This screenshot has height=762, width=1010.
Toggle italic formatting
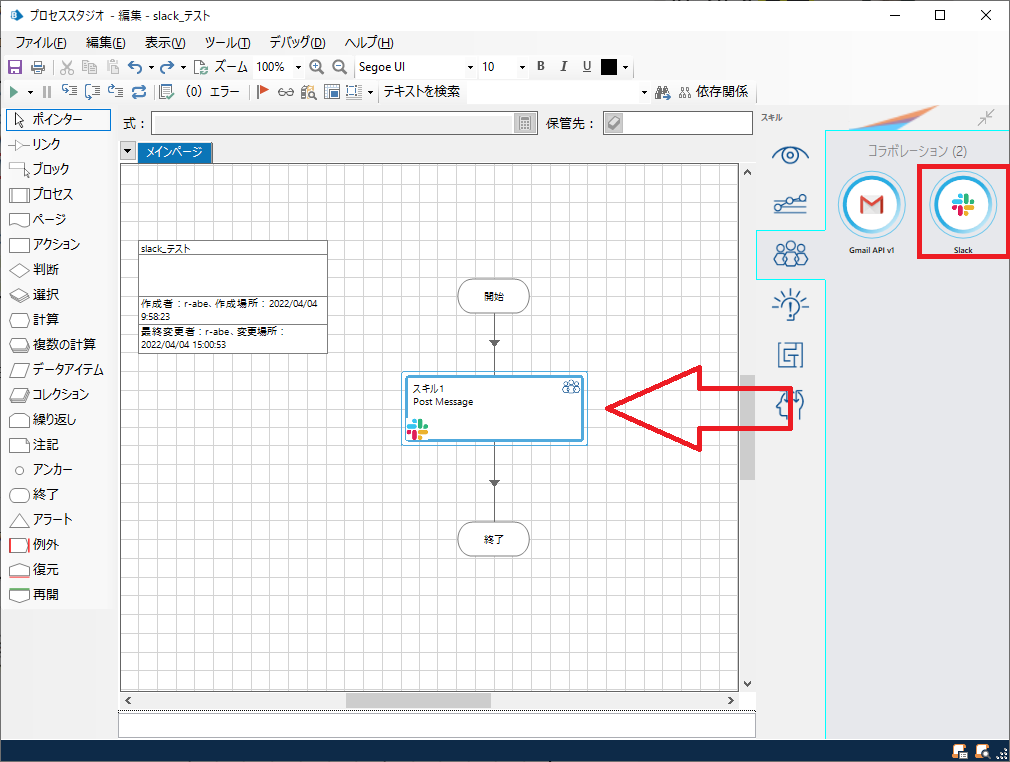(563, 66)
